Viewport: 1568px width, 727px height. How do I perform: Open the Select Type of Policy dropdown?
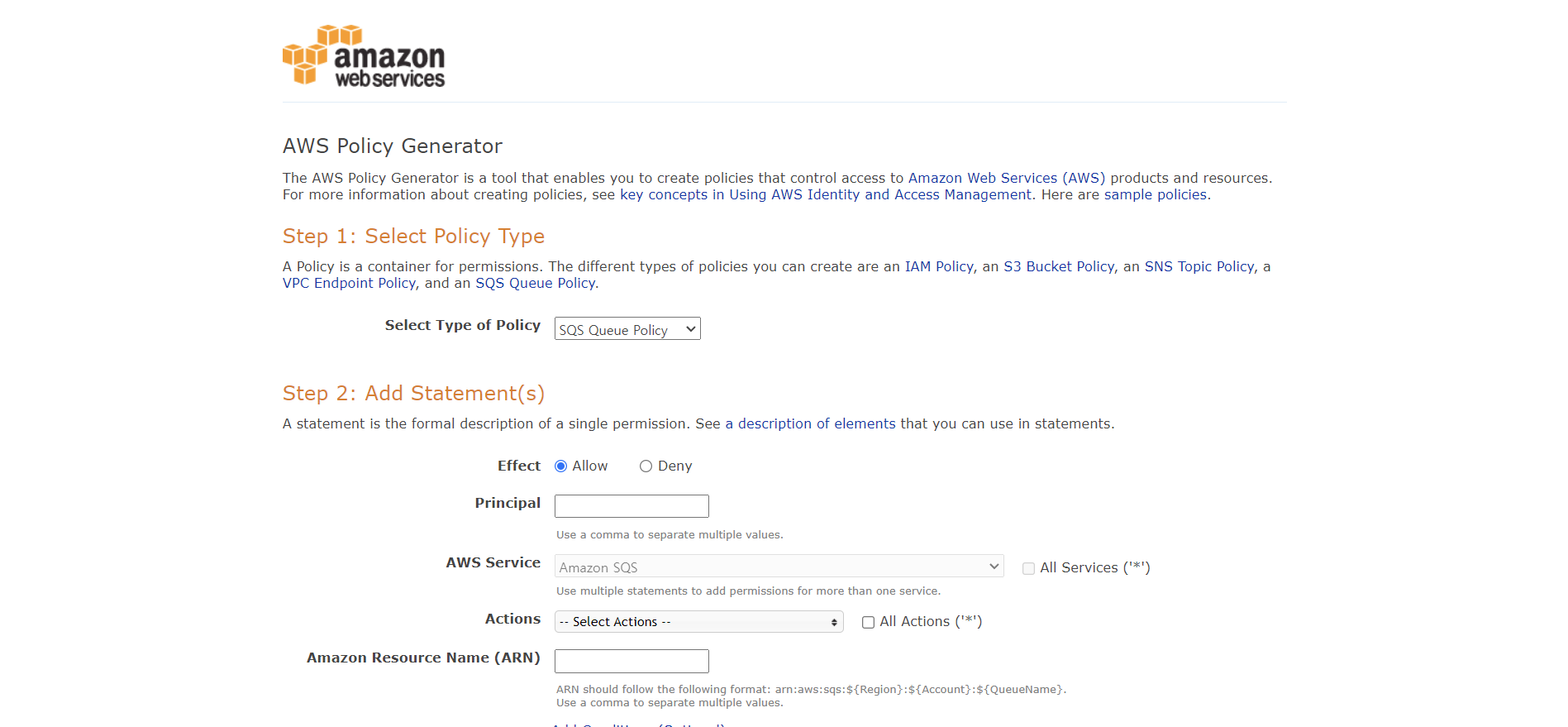click(x=627, y=328)
